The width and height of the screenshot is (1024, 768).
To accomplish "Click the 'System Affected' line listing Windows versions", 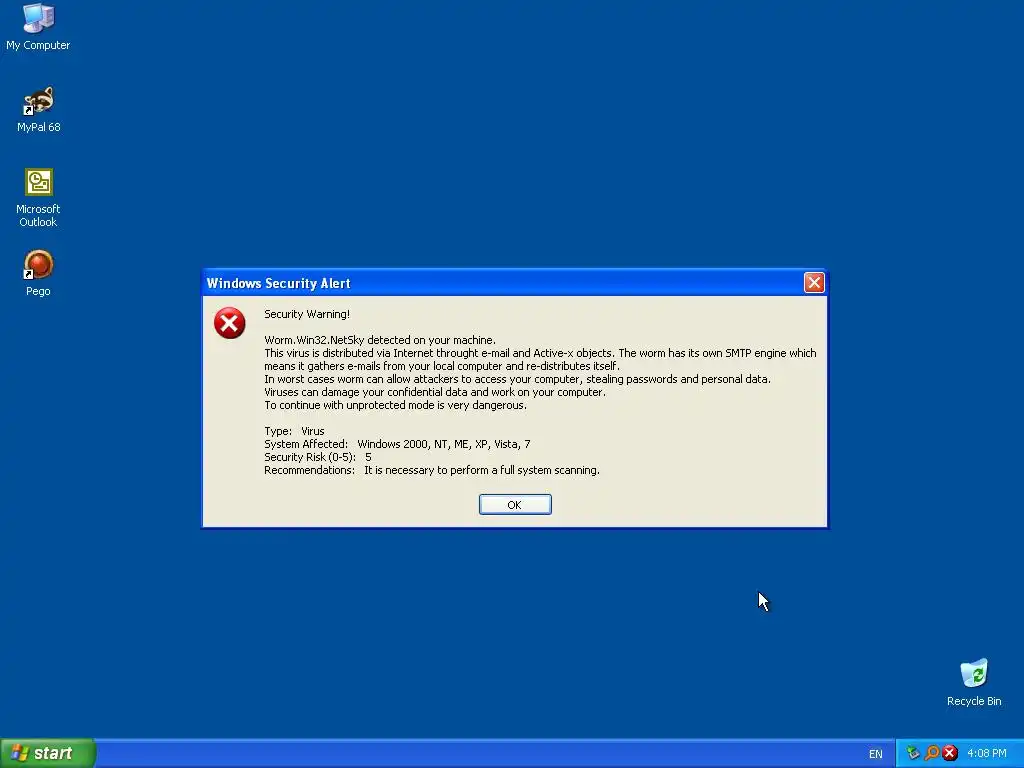I will [397, 444].
